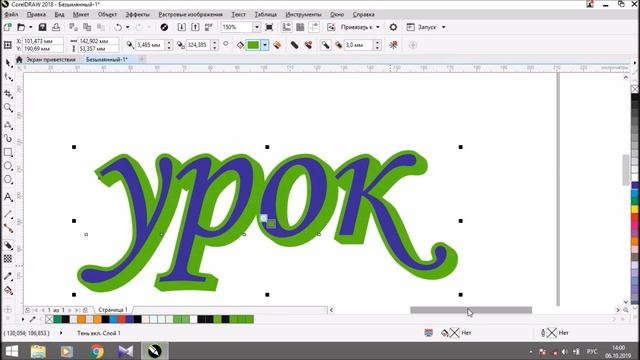Select the Crop tool
Screen dimensions: 640x360
coord(8,93)
